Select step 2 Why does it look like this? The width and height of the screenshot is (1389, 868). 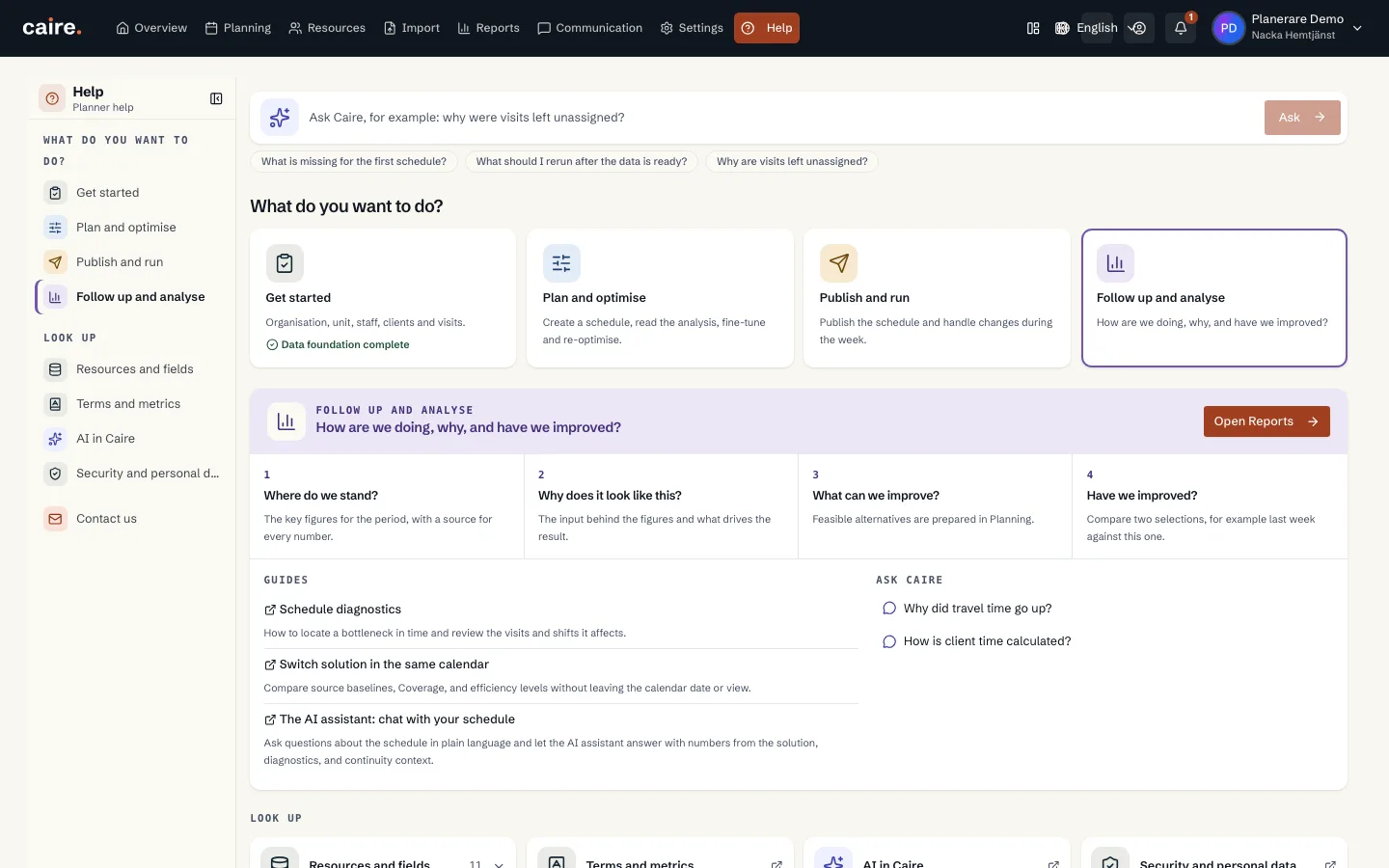coord(661,506)
